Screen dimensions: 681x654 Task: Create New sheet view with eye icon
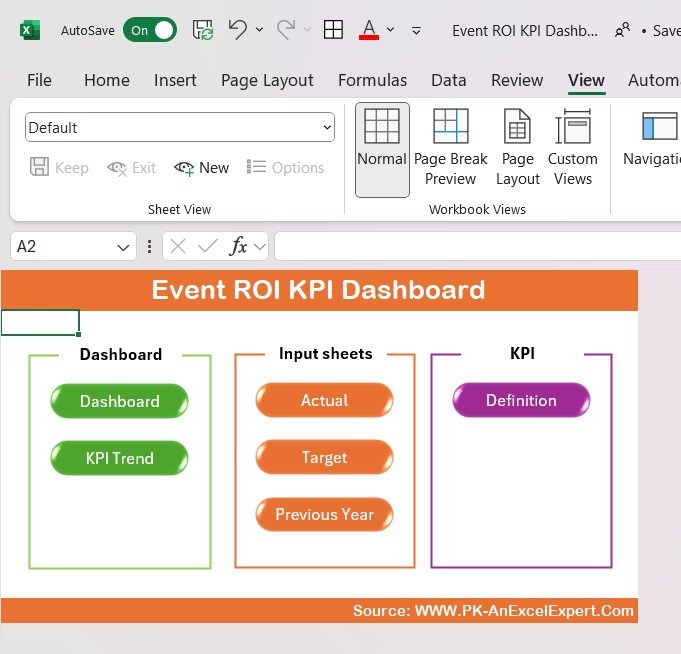(202, 168)
